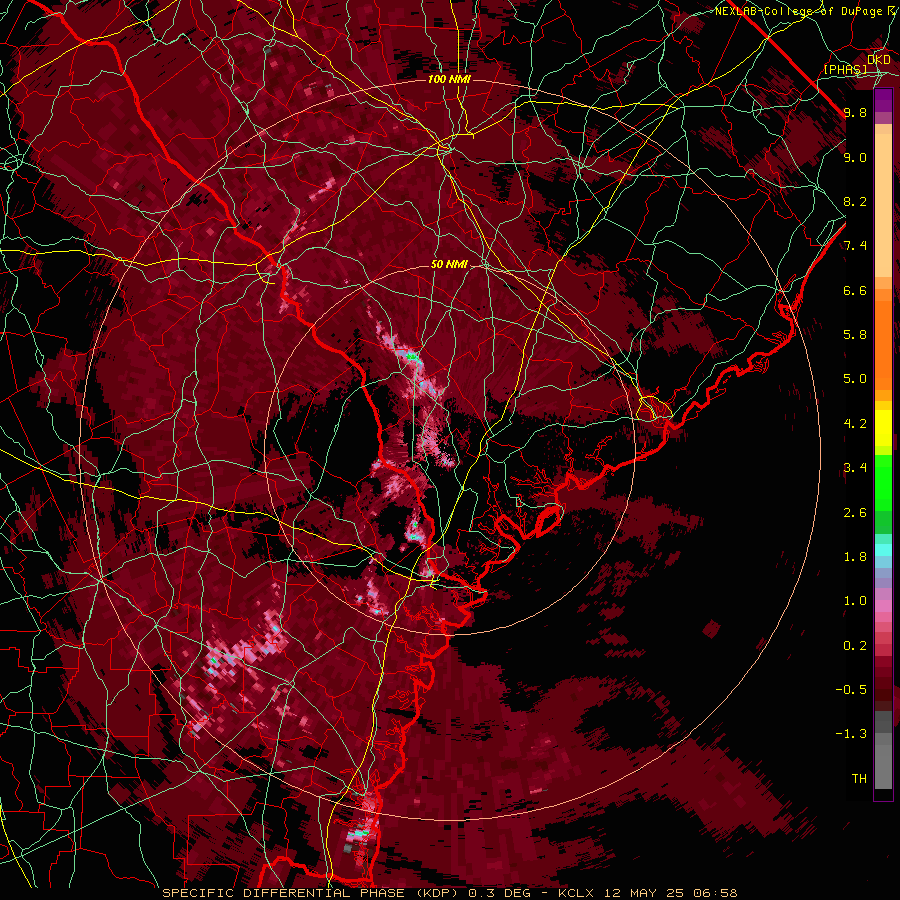Select the purple swatch atop the color bar
900x900 pixels.
pos(883,100)
